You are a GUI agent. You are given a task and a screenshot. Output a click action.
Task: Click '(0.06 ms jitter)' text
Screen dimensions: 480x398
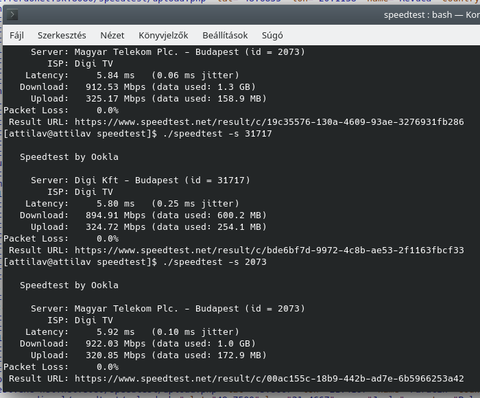click(195, 75)
